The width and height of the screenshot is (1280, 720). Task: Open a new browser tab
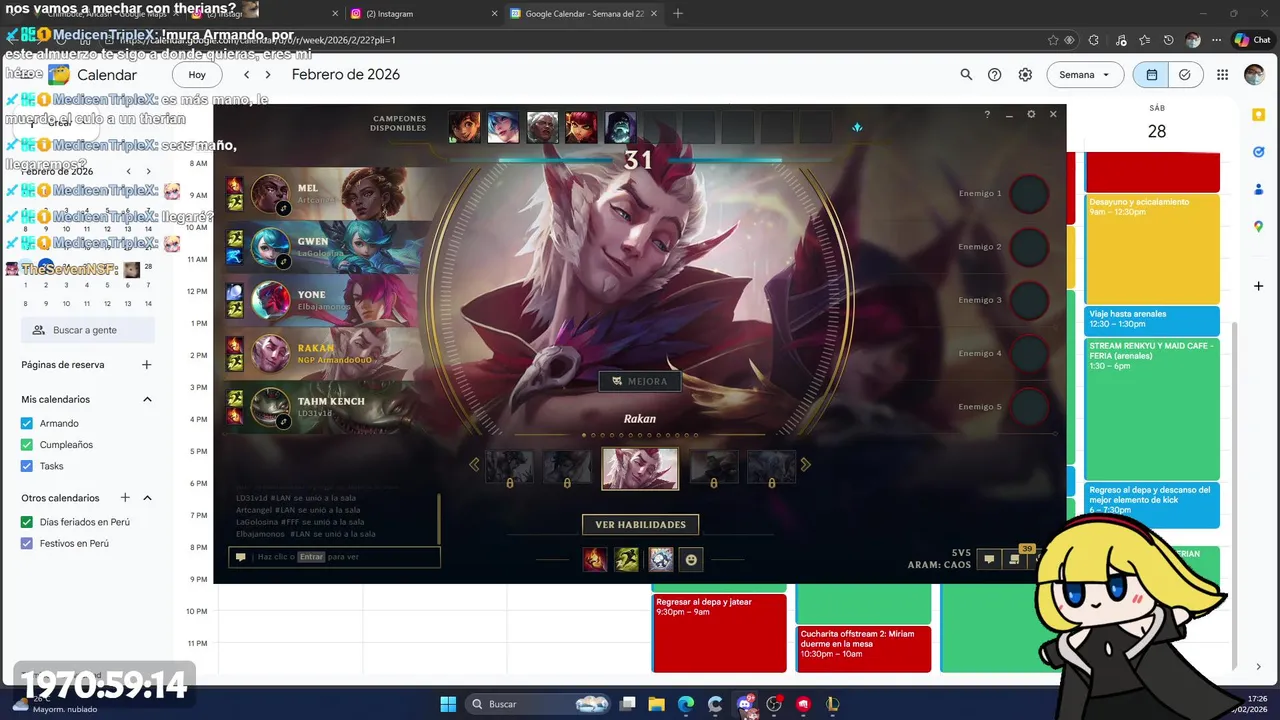(x=678, y=13)
